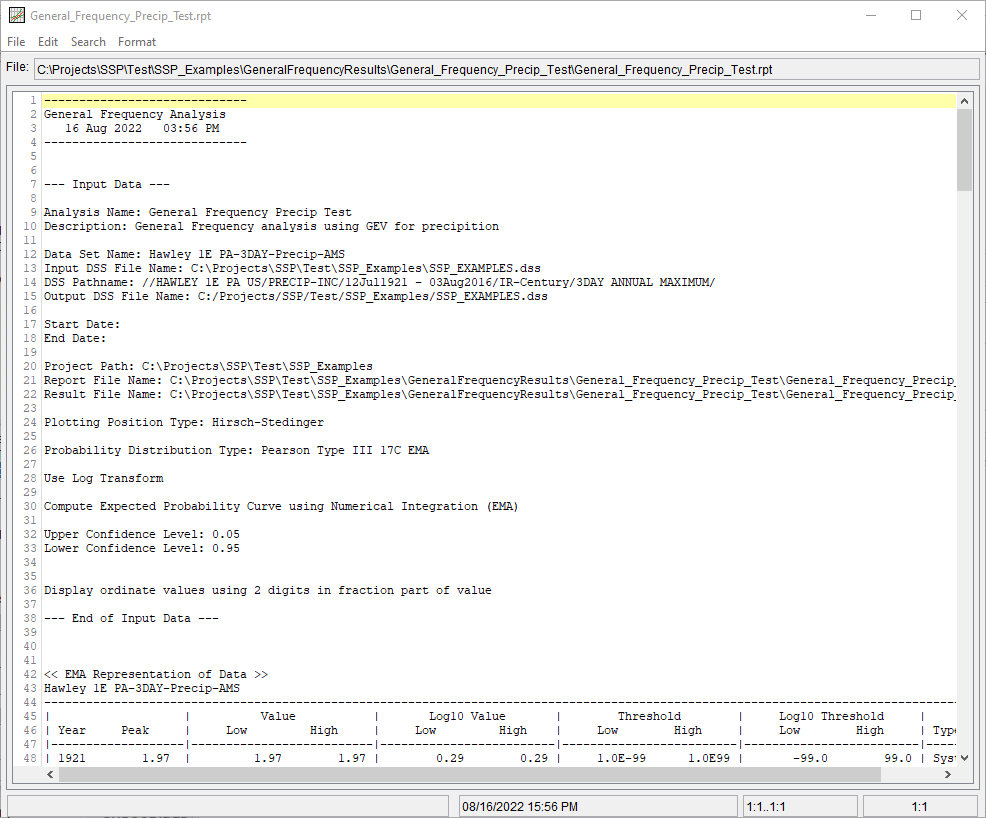Click the 'Log10 Threshold' column header
Image resolution: width=986 pixels, height=818 pixels.
coord(831,716)
